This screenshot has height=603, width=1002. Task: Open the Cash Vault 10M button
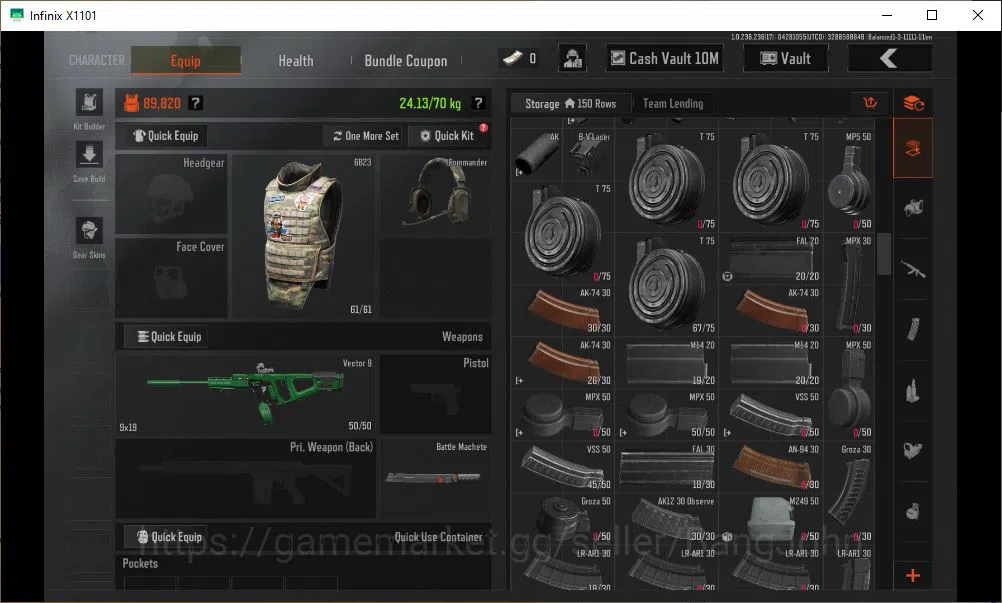[x=665, y=59]
